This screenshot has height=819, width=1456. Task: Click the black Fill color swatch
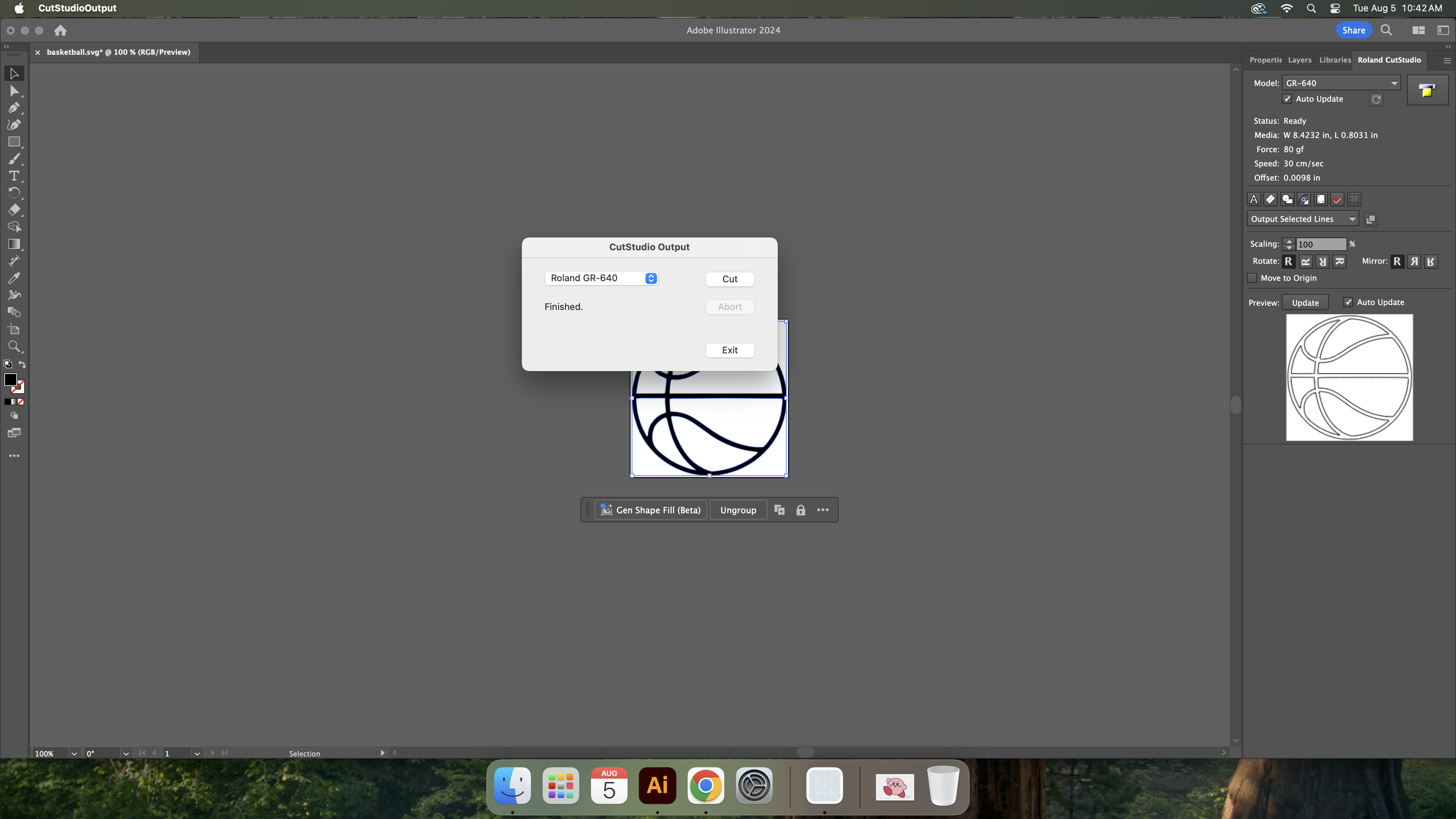click(x=10, y=380)
